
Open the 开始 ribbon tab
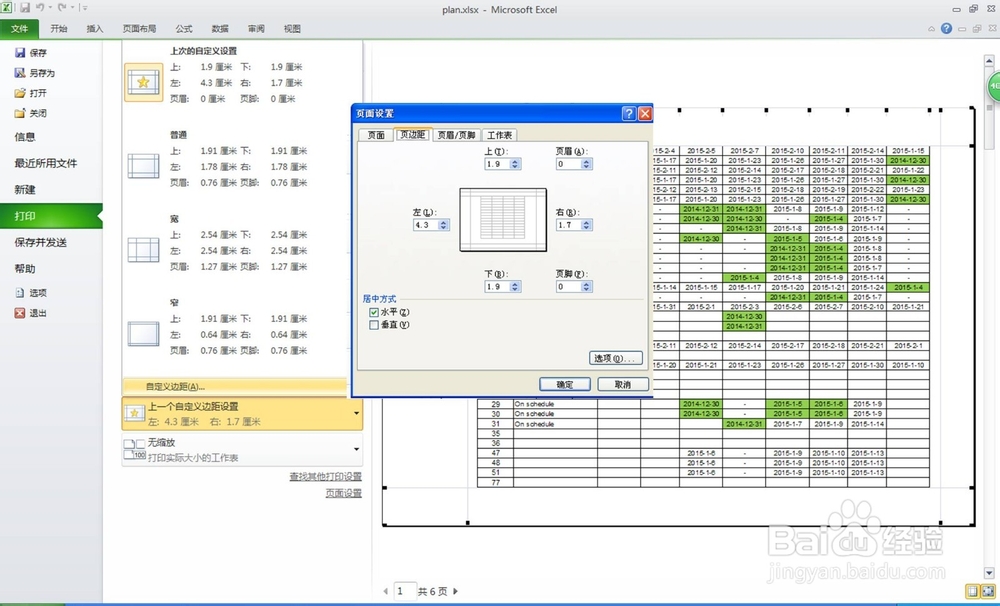(x=59, y=29)
